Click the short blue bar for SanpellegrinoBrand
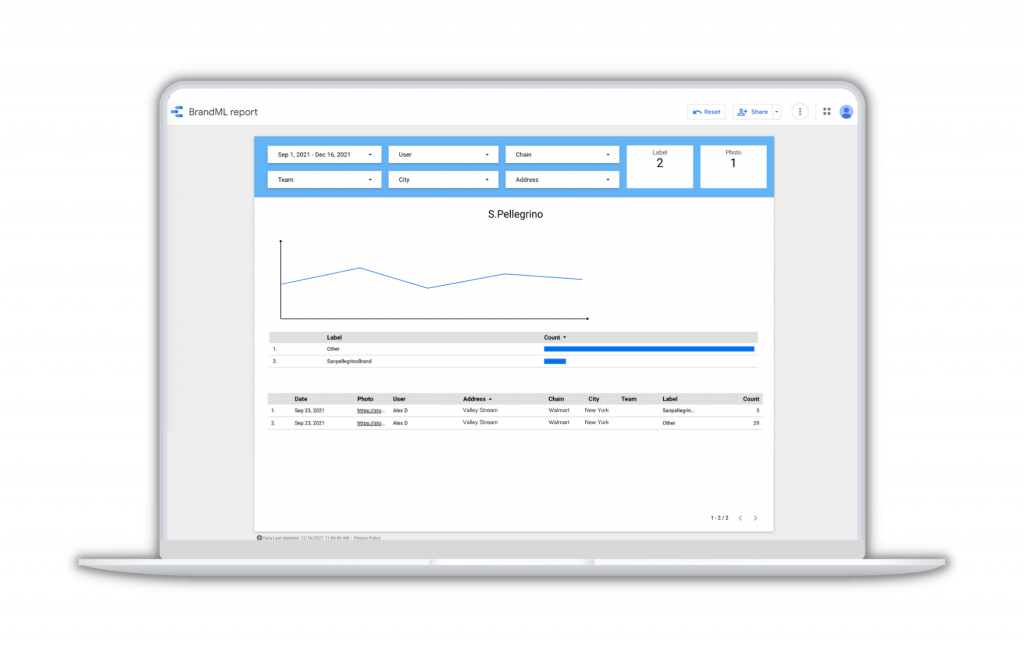 (x=554, y=361)
